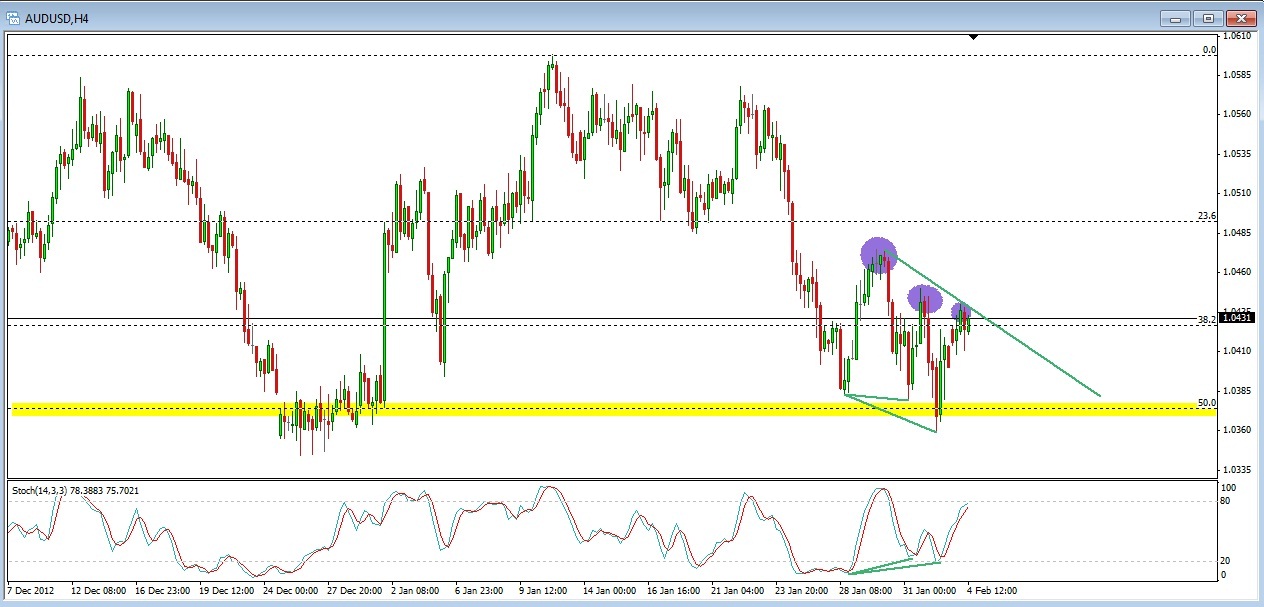The height and width of the screenshot is (607, 1264).
Task: Click the AUDUSD chart window icon
Action: pos(13,17)
